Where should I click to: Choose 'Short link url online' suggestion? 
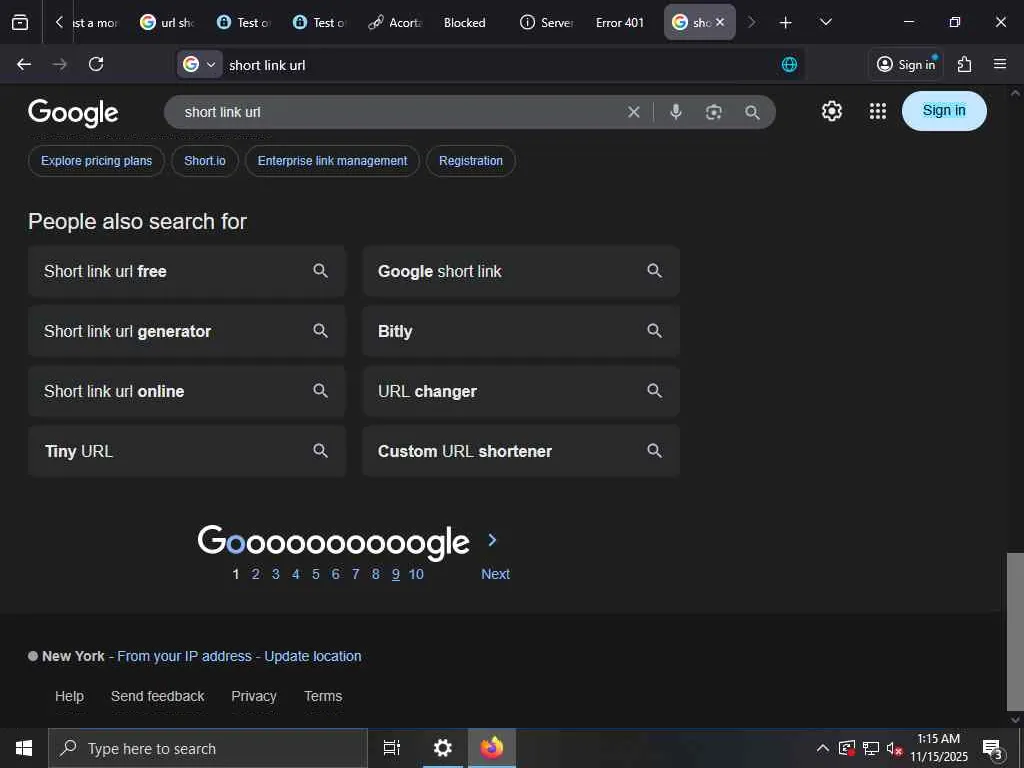coord(186,391)
